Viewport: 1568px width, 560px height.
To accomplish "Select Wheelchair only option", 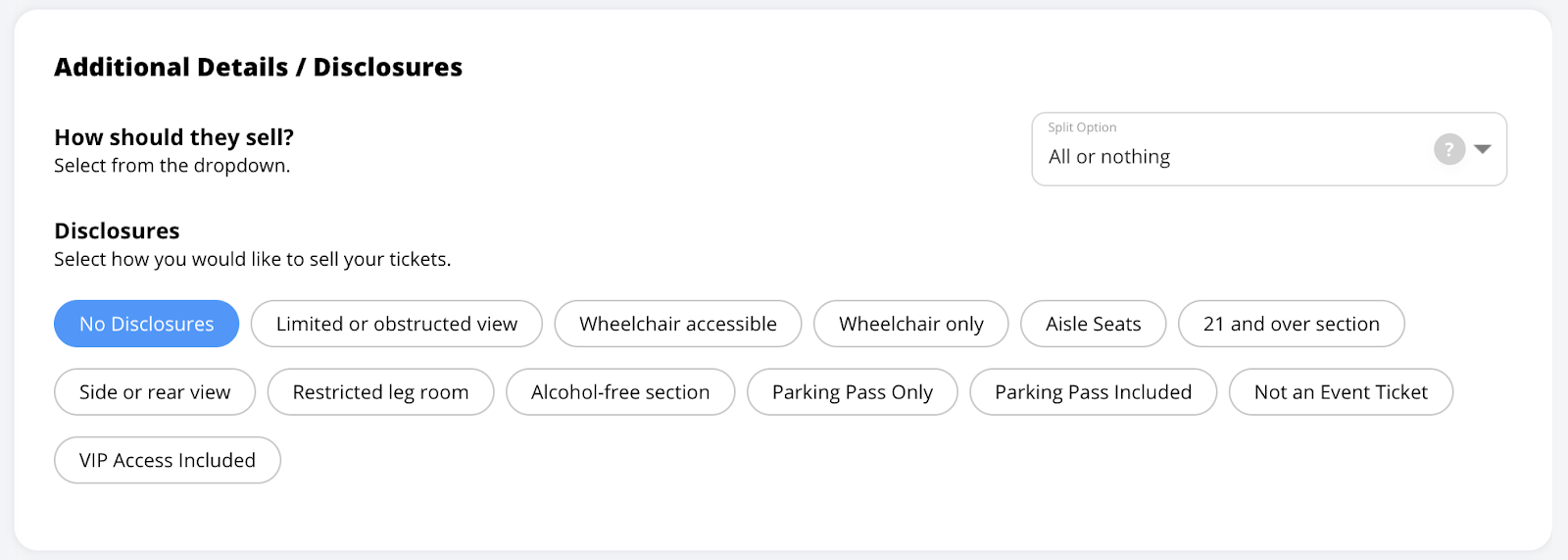I will click(911, 324).
